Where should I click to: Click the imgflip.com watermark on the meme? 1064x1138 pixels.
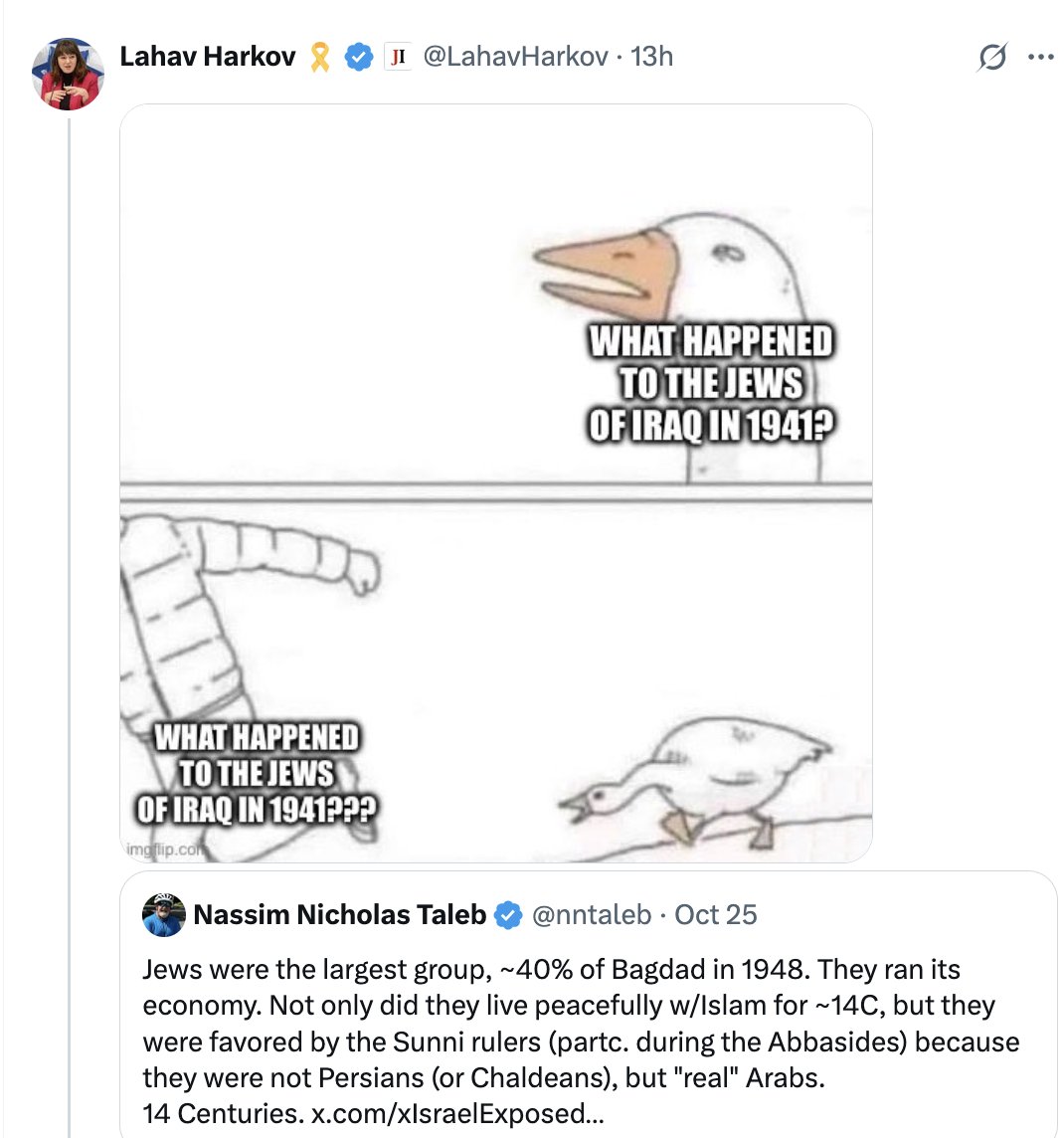coord(165,850)
